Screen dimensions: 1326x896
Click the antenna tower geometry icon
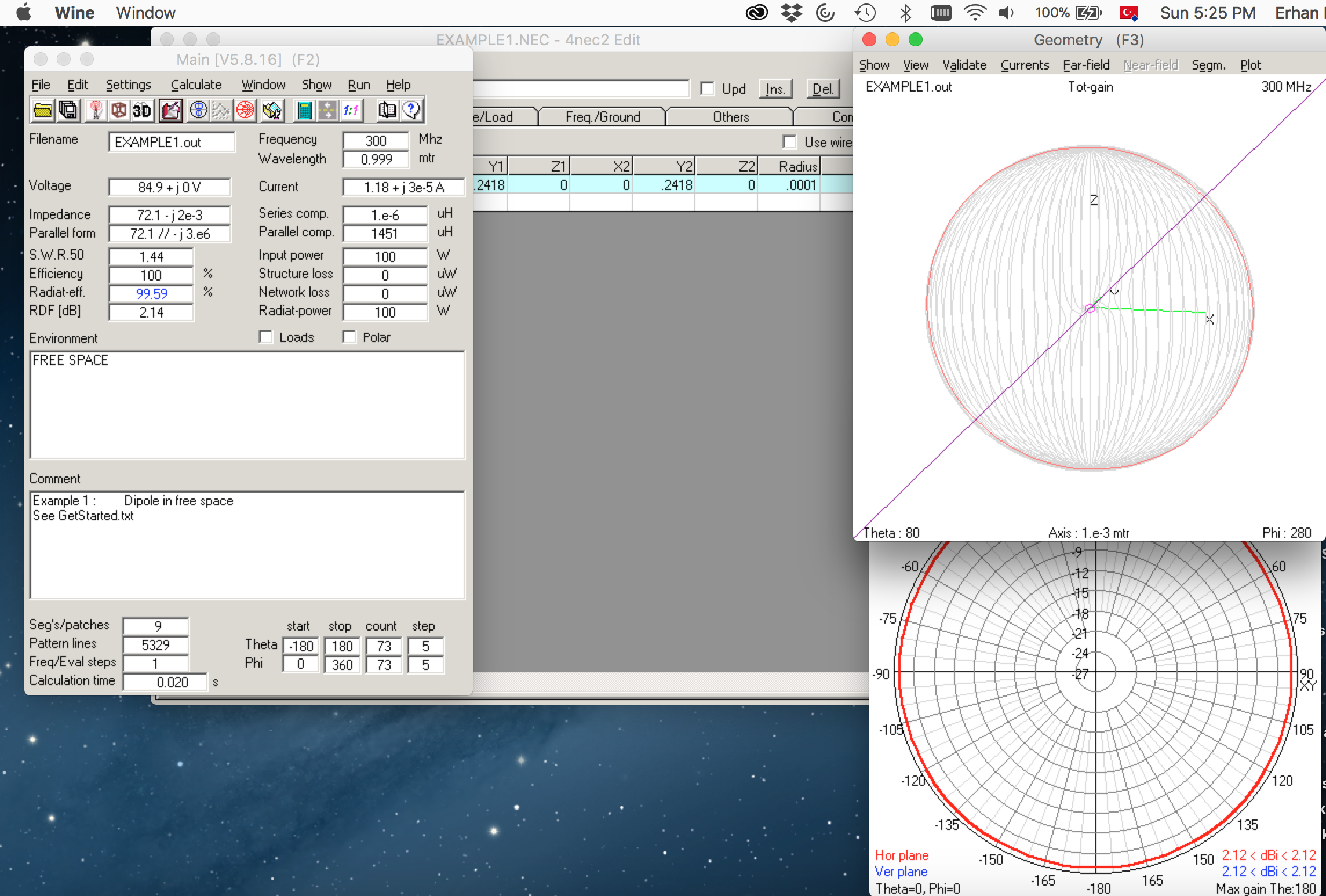coord(96,110)
